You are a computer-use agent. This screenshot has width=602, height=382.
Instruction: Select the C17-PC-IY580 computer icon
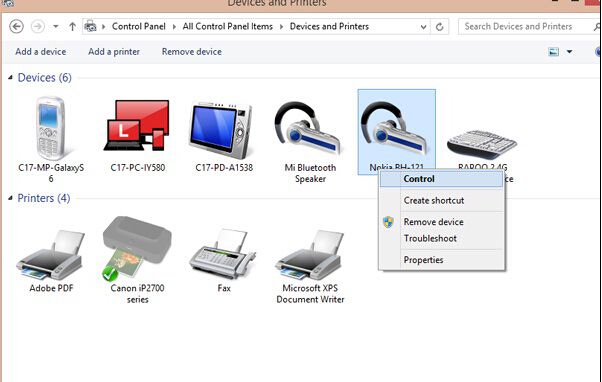coord(137,126)
